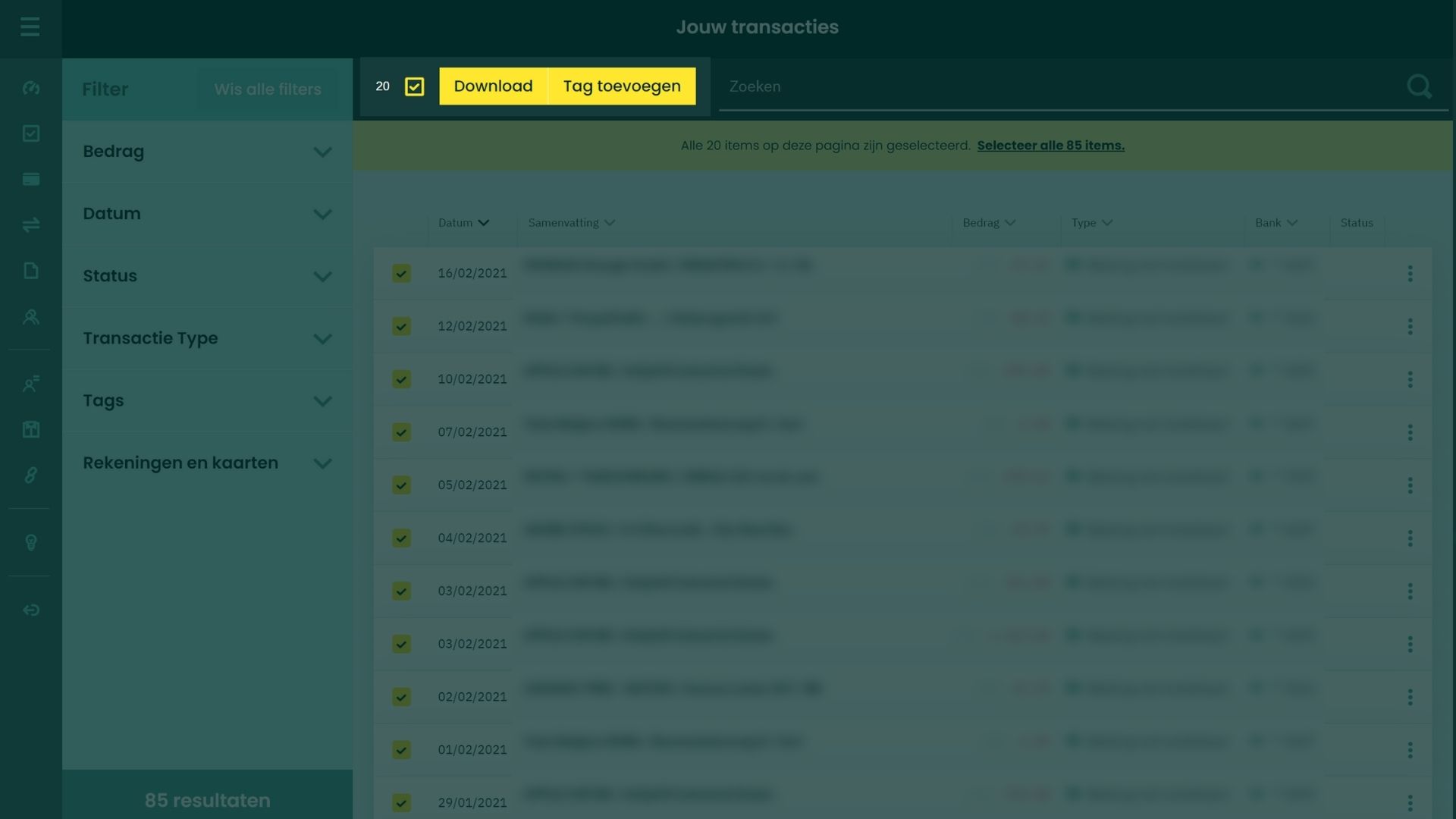Open the document sidebar icon
The width and height of the screenshot is (1456, 819).
pyautogui.click(x=30, y=271)
